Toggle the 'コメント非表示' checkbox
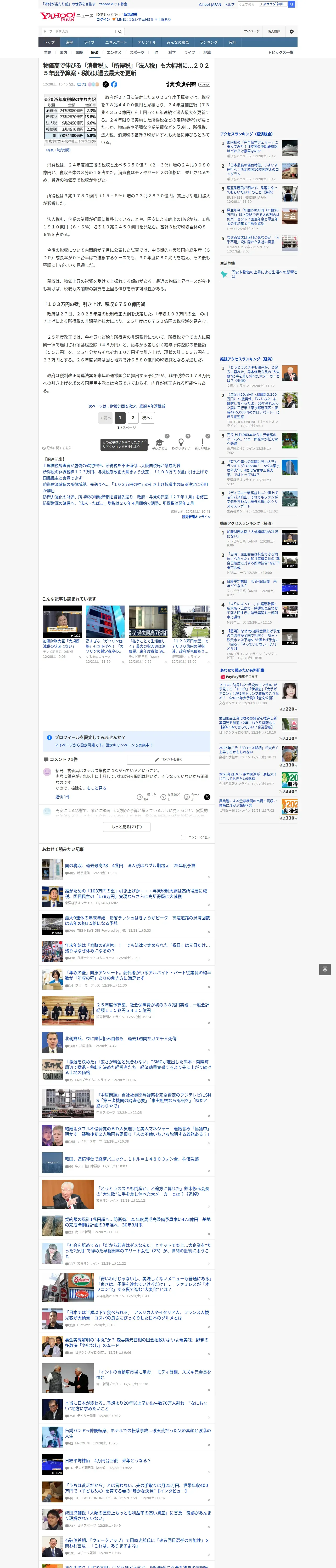The height and width of the screenshot is (1568, 336). pyautogui.click(x=183, y=838)
